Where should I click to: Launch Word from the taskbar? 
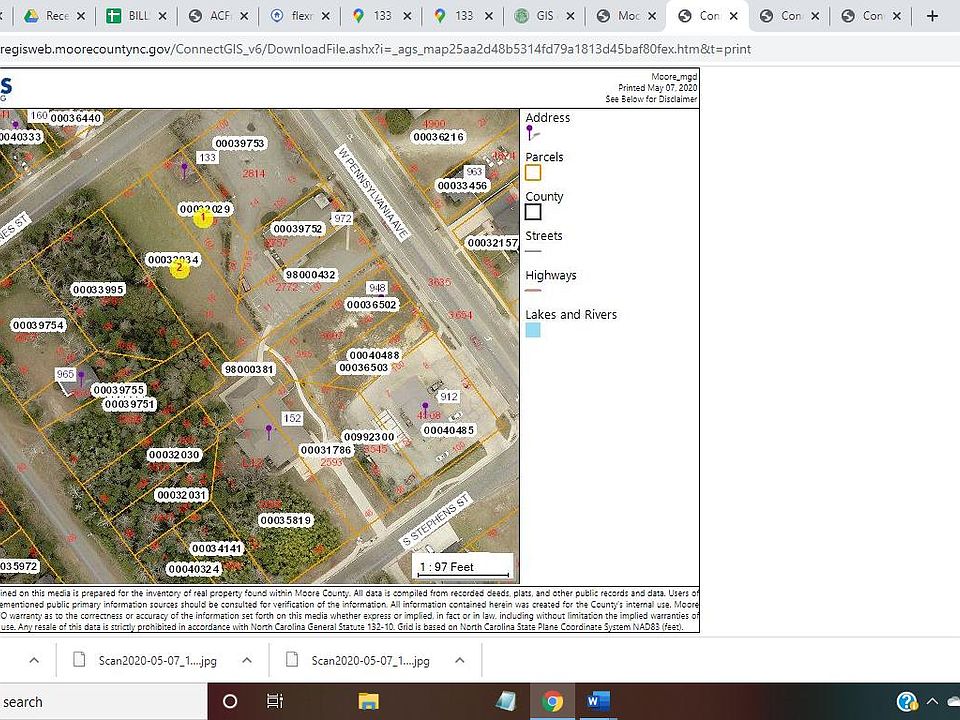coord(598,701)
